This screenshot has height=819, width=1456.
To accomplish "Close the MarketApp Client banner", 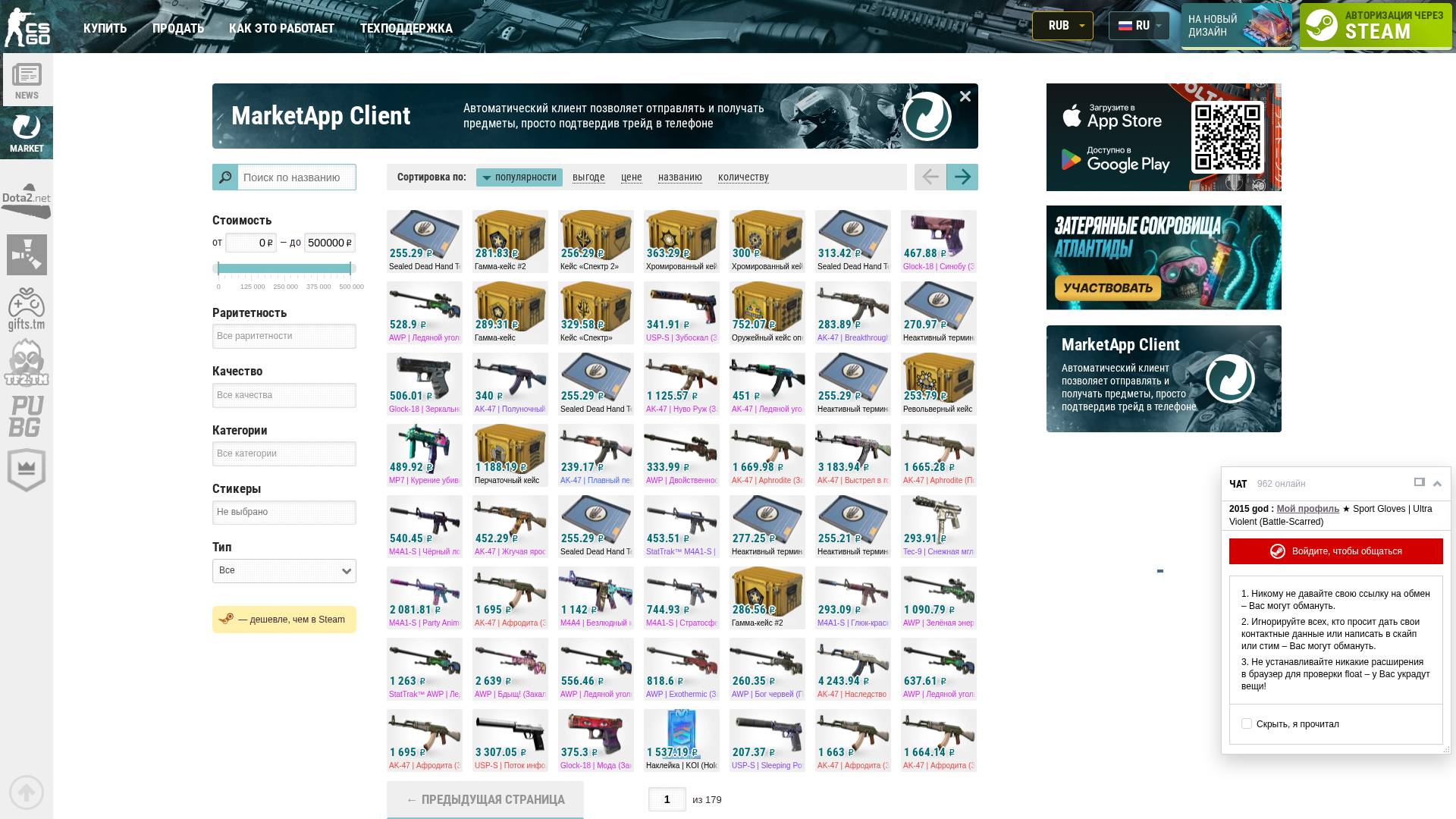I will pos(965,96).
